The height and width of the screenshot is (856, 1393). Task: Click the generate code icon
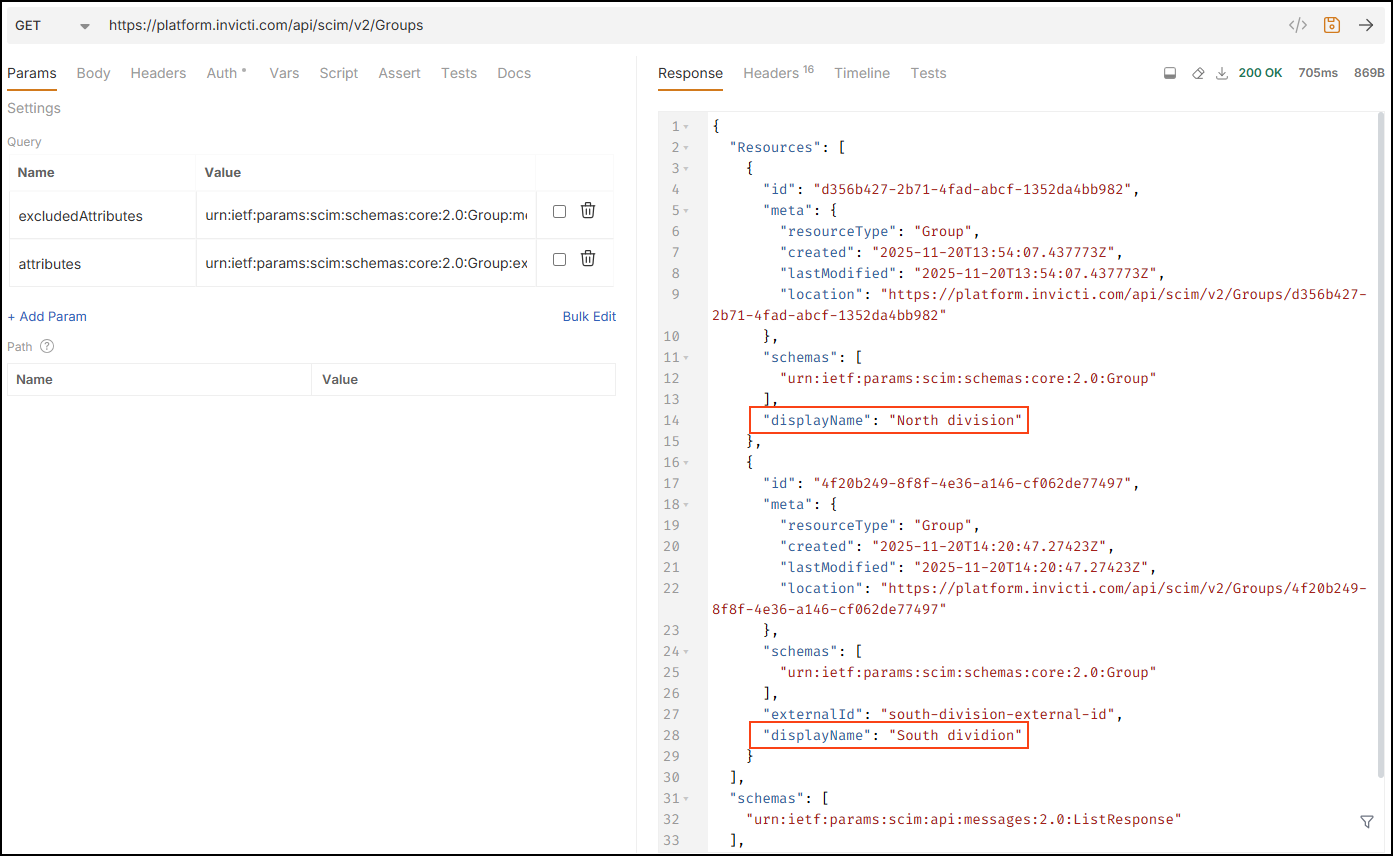[1297, 25]
